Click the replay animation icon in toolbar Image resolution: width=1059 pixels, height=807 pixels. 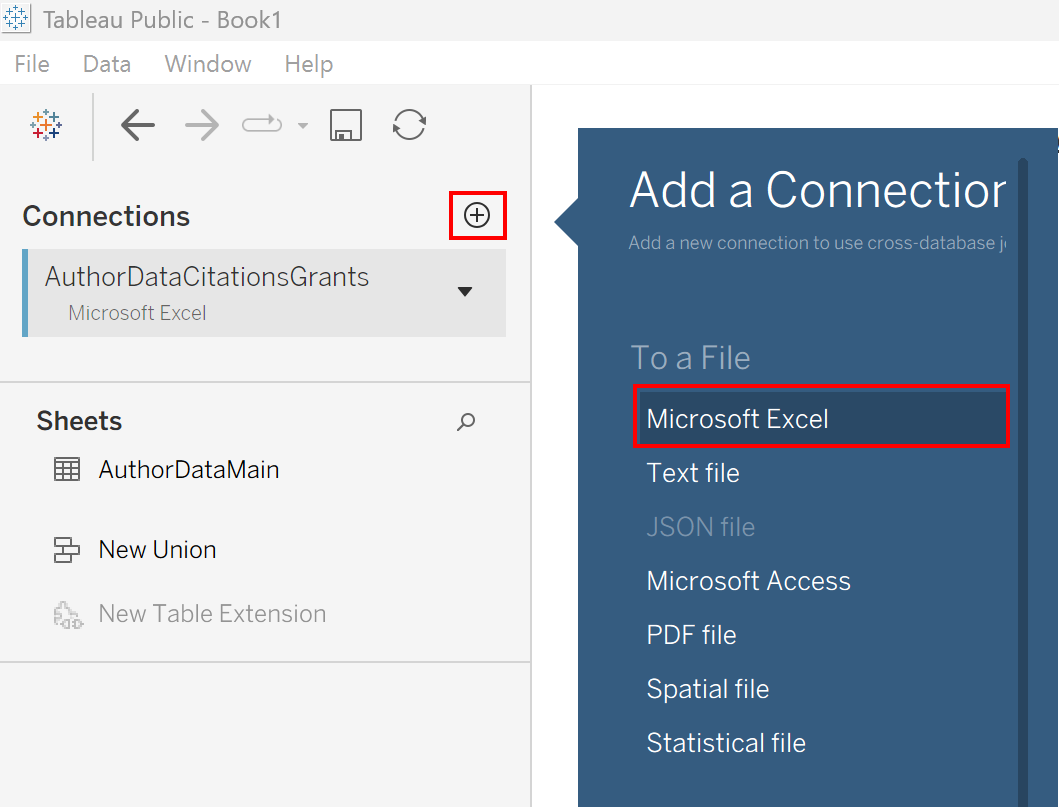262,124
